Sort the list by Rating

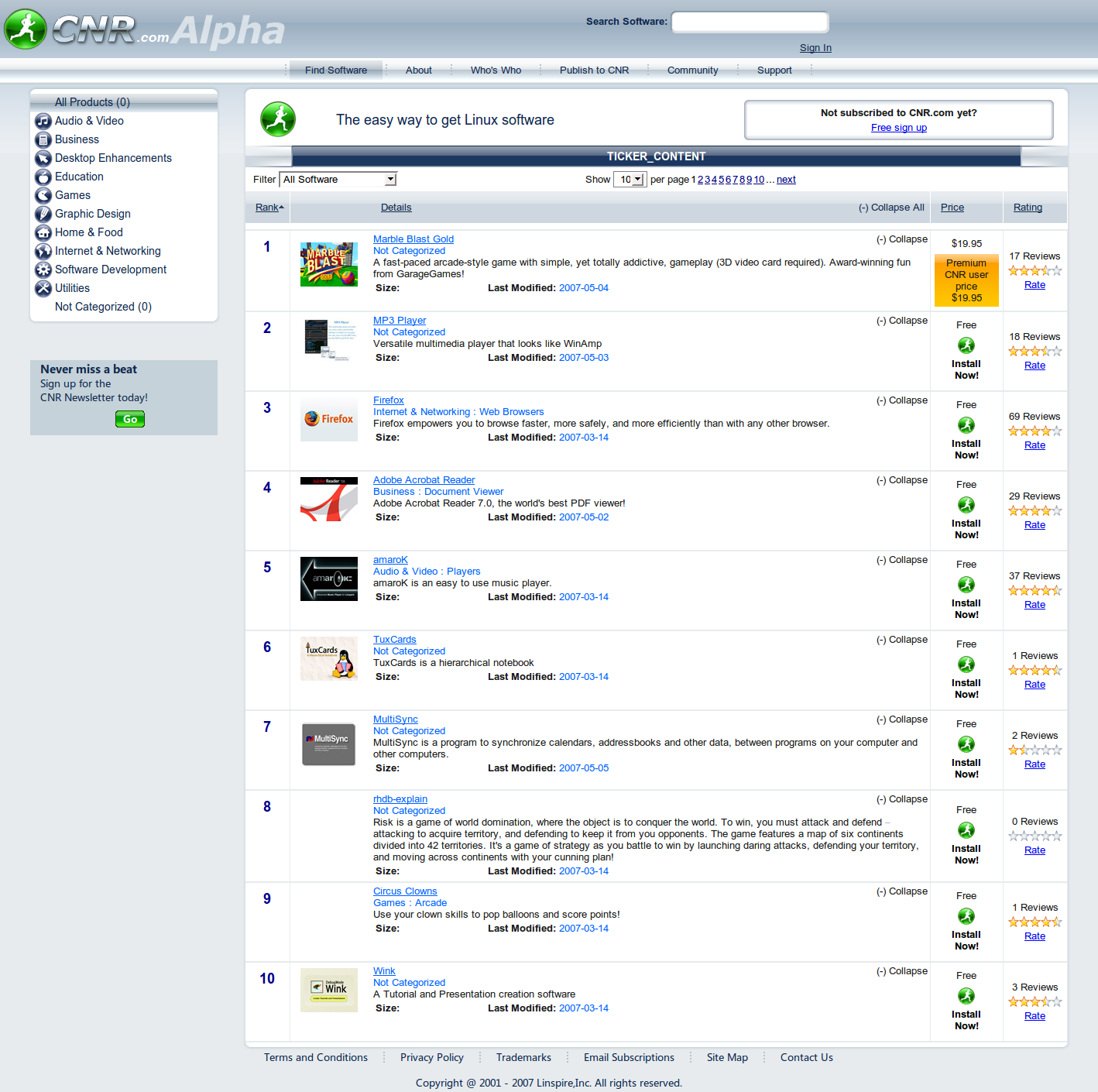(x=1028, y=208)
